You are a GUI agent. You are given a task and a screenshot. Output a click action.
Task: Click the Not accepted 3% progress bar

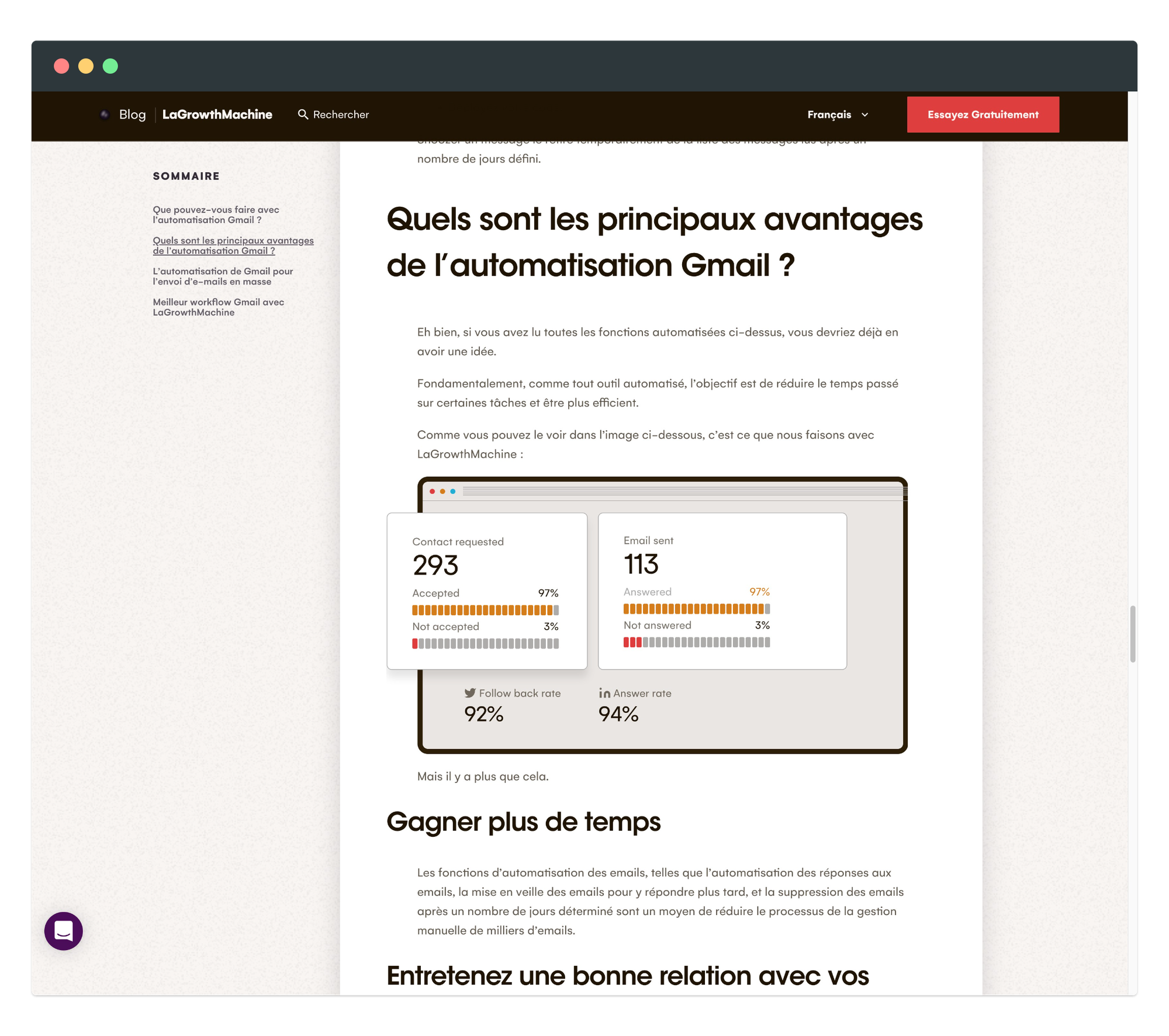(x=485, y=643)
